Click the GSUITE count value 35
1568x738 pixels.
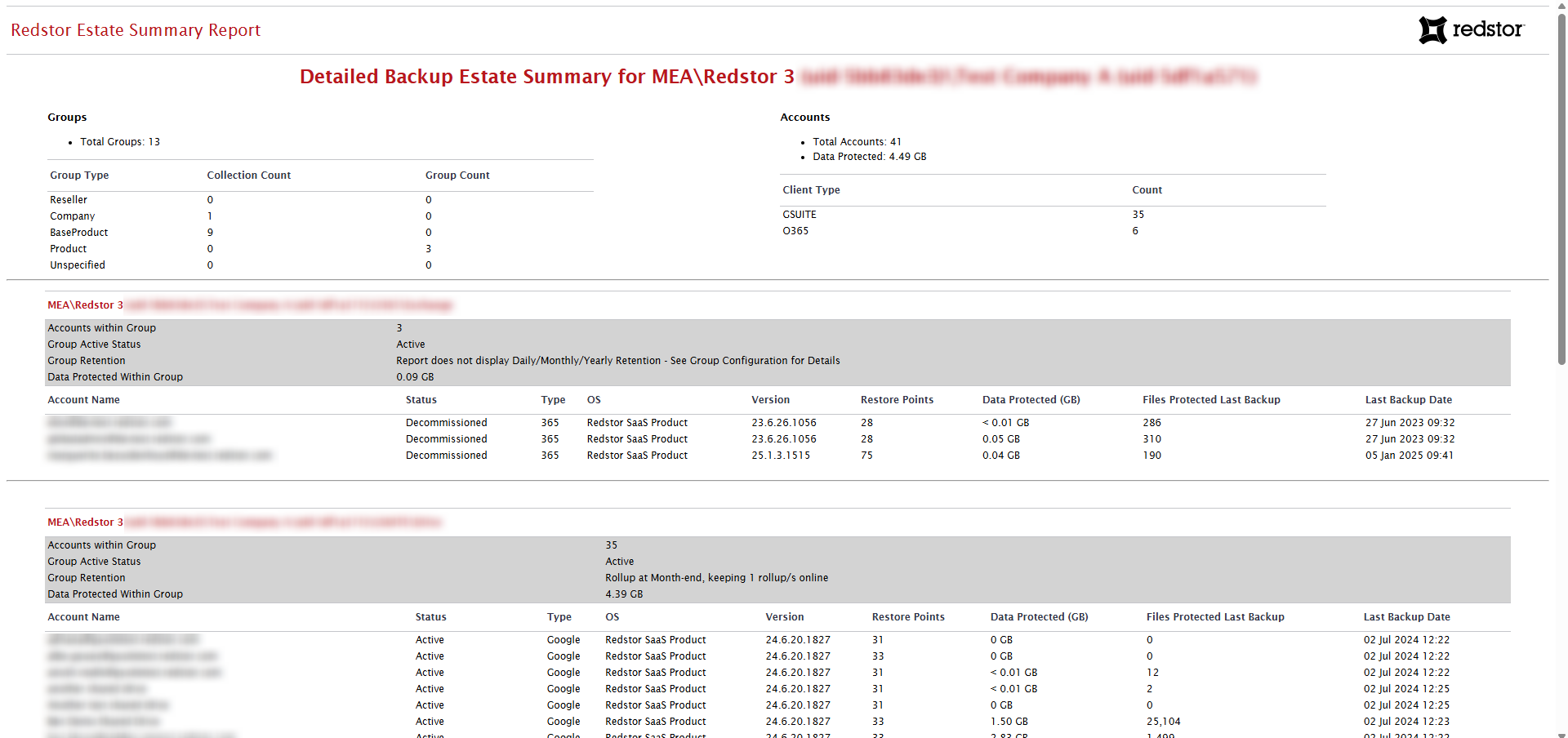1138,215
